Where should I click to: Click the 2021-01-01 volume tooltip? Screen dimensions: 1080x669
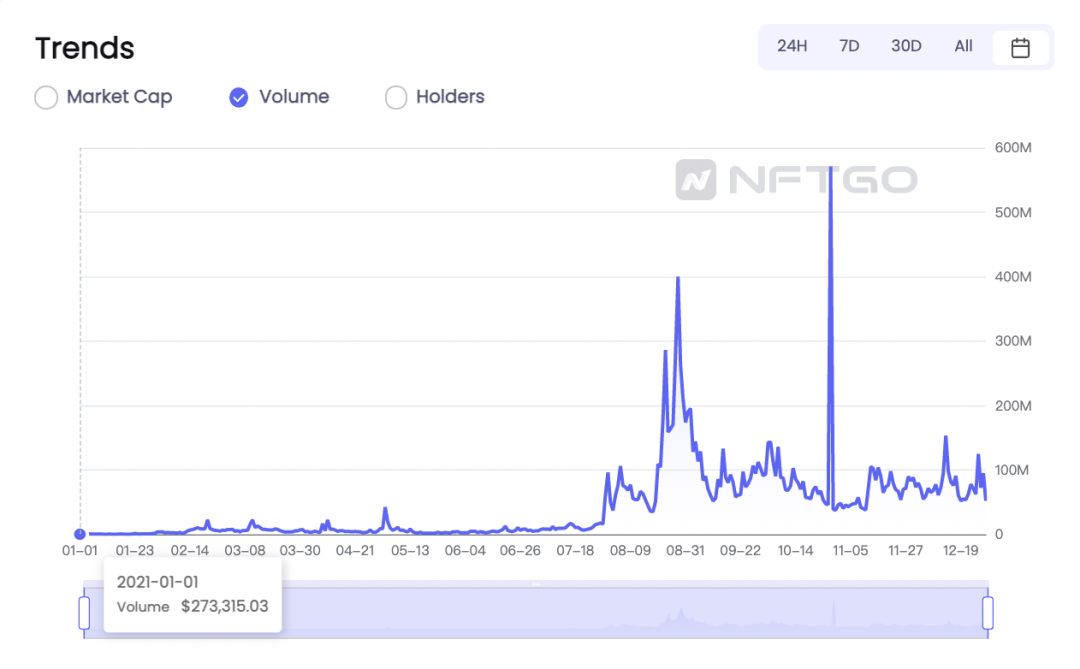pyautogui.click(x=192, y=594)
